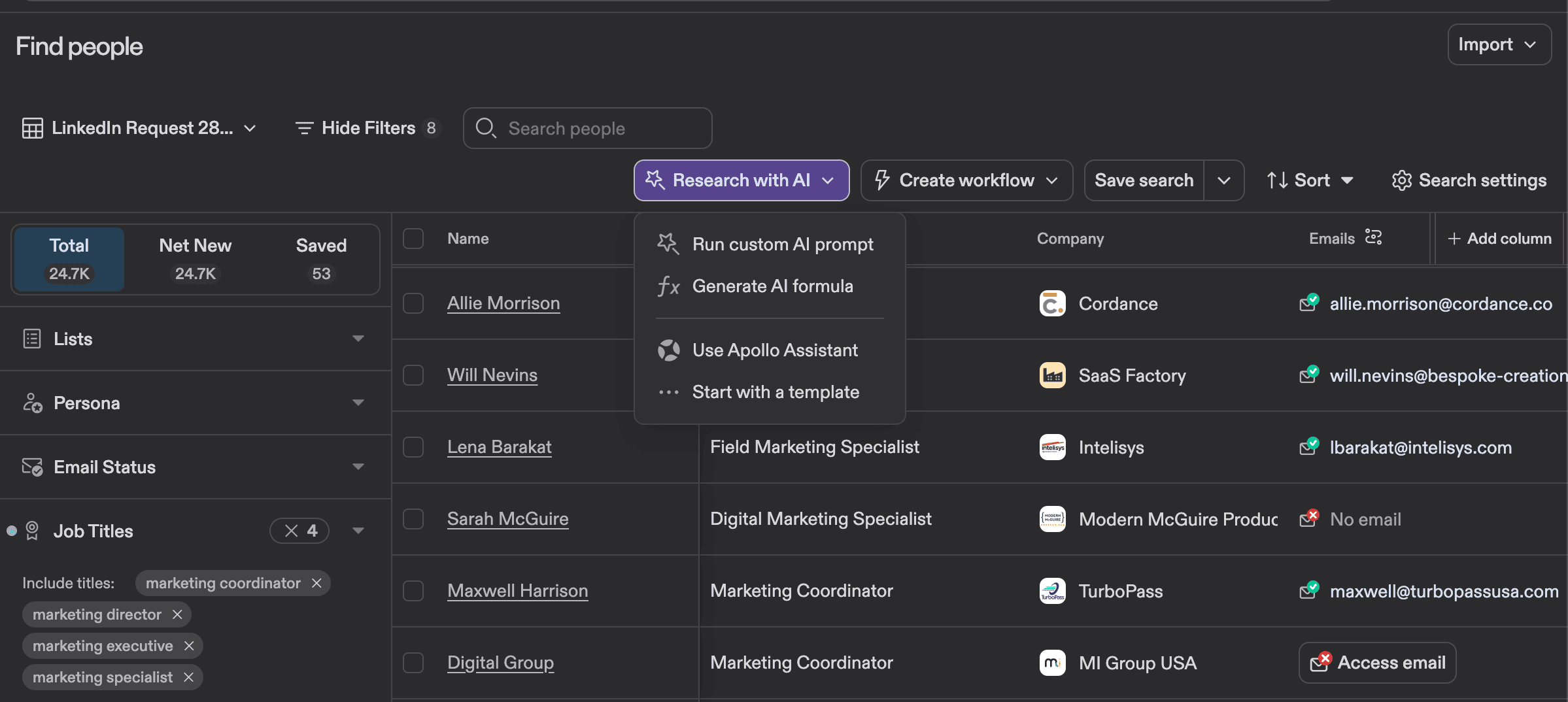Select Run custom AI prompt

pyautogui.click(x=770, y=244)
